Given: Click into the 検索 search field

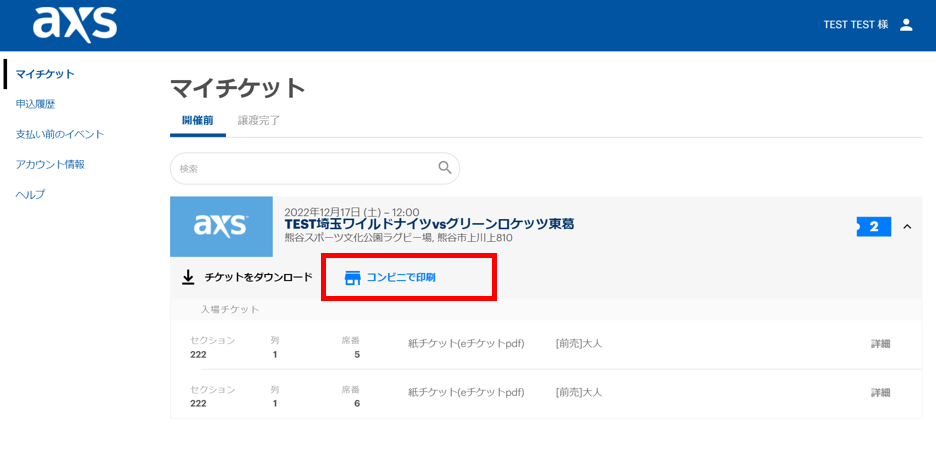Looking at the screenshot, I should coord(300,168).
